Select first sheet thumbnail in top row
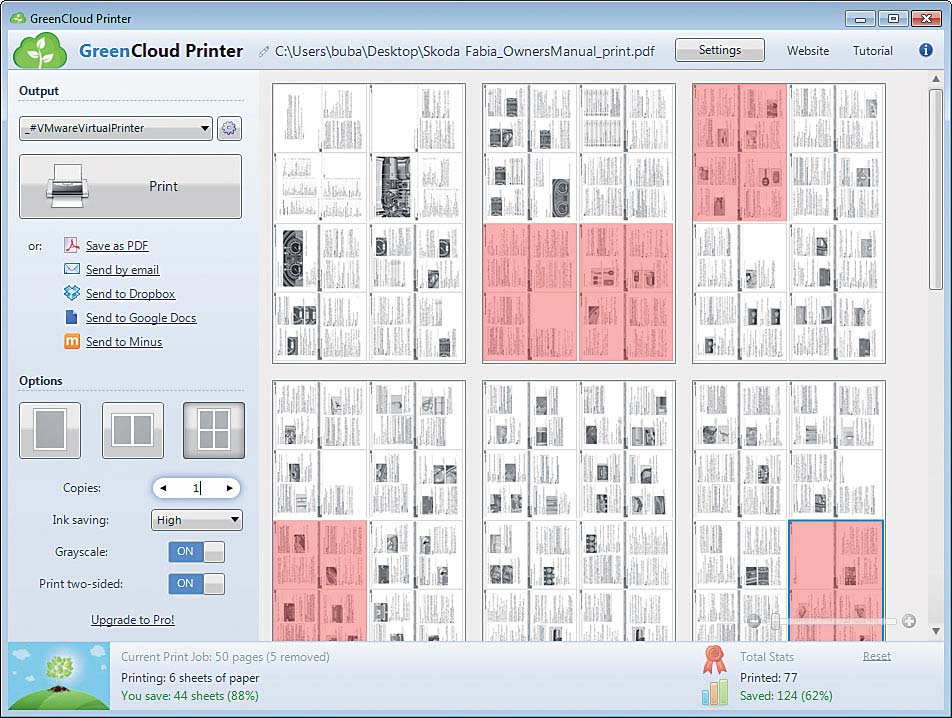This screenshot has height=718, width=952. (369, 223)
